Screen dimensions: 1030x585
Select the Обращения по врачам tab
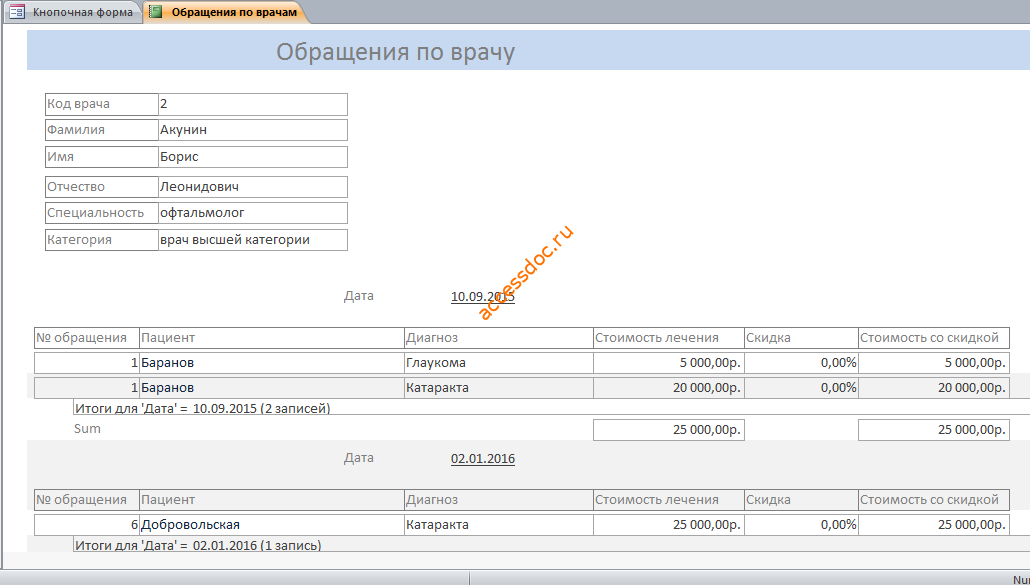227,12
